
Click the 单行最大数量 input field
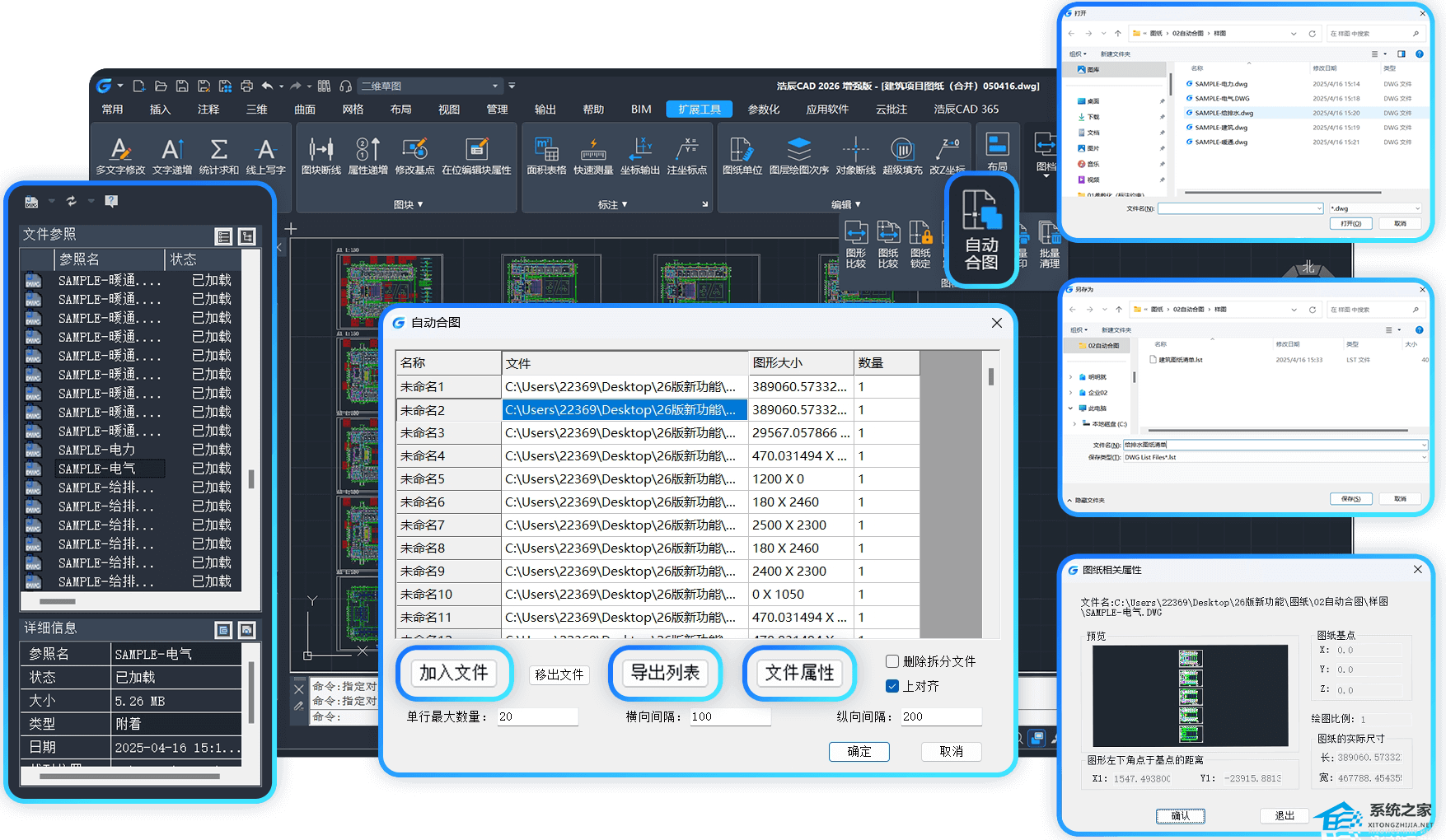[x=537, y=716]
